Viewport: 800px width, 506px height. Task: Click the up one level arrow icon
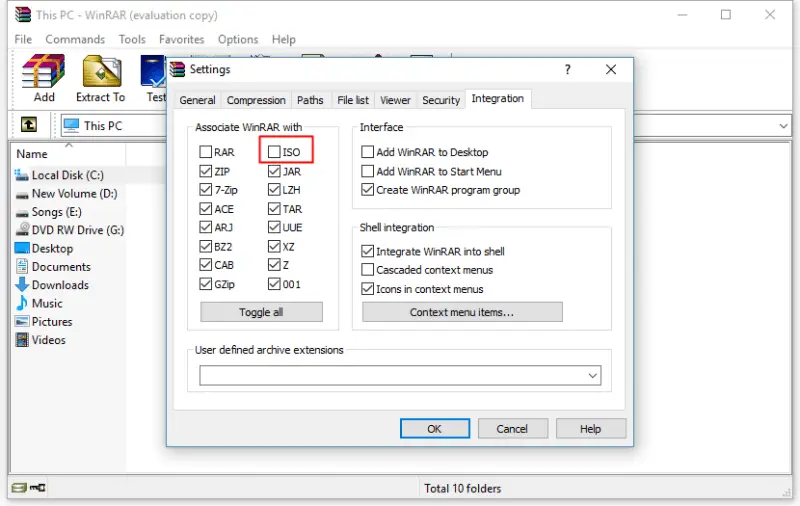pos(29,124)
